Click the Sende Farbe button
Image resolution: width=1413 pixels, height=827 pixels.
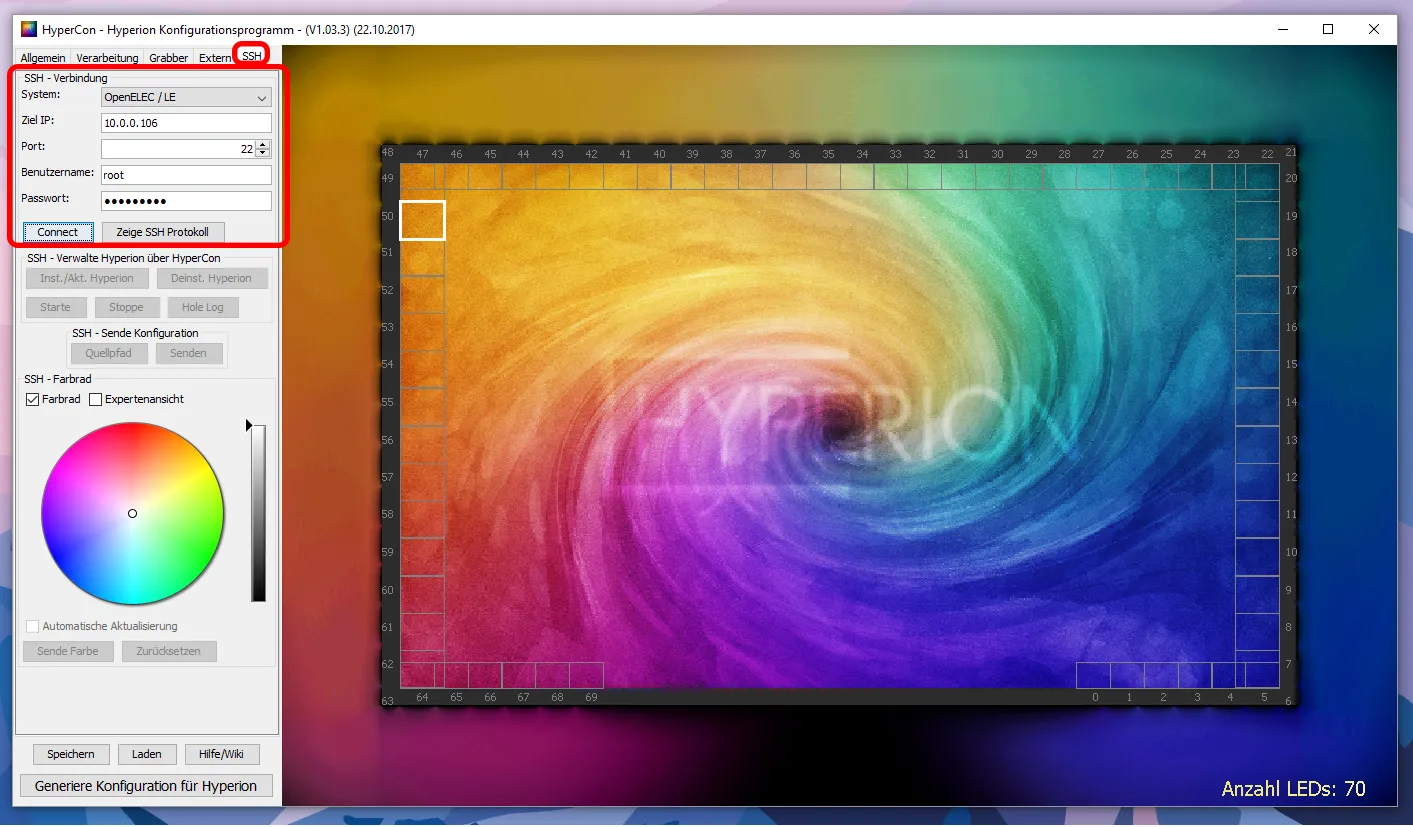coord(68,651)
